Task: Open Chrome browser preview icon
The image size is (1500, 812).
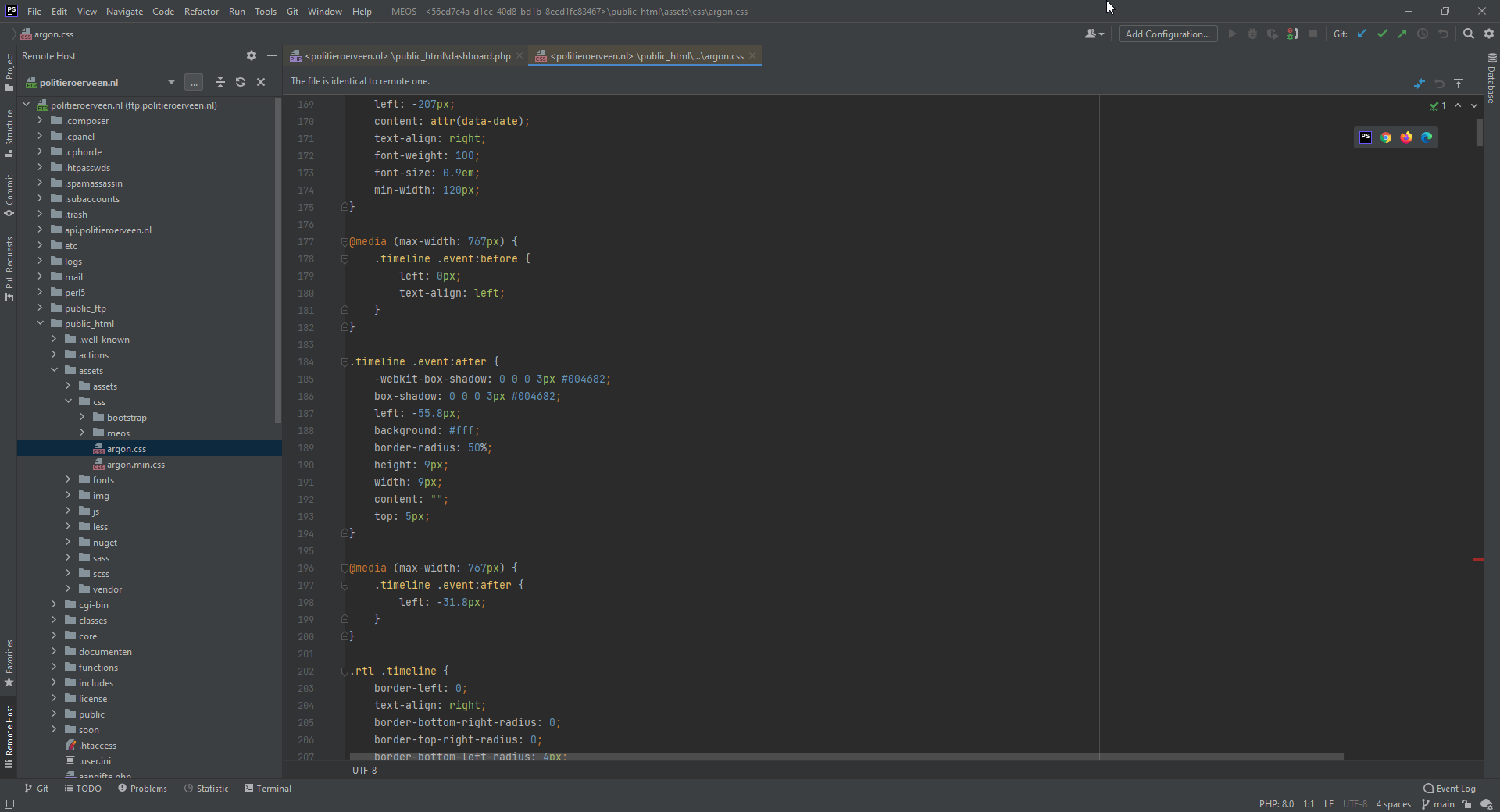Action: 1386,137
